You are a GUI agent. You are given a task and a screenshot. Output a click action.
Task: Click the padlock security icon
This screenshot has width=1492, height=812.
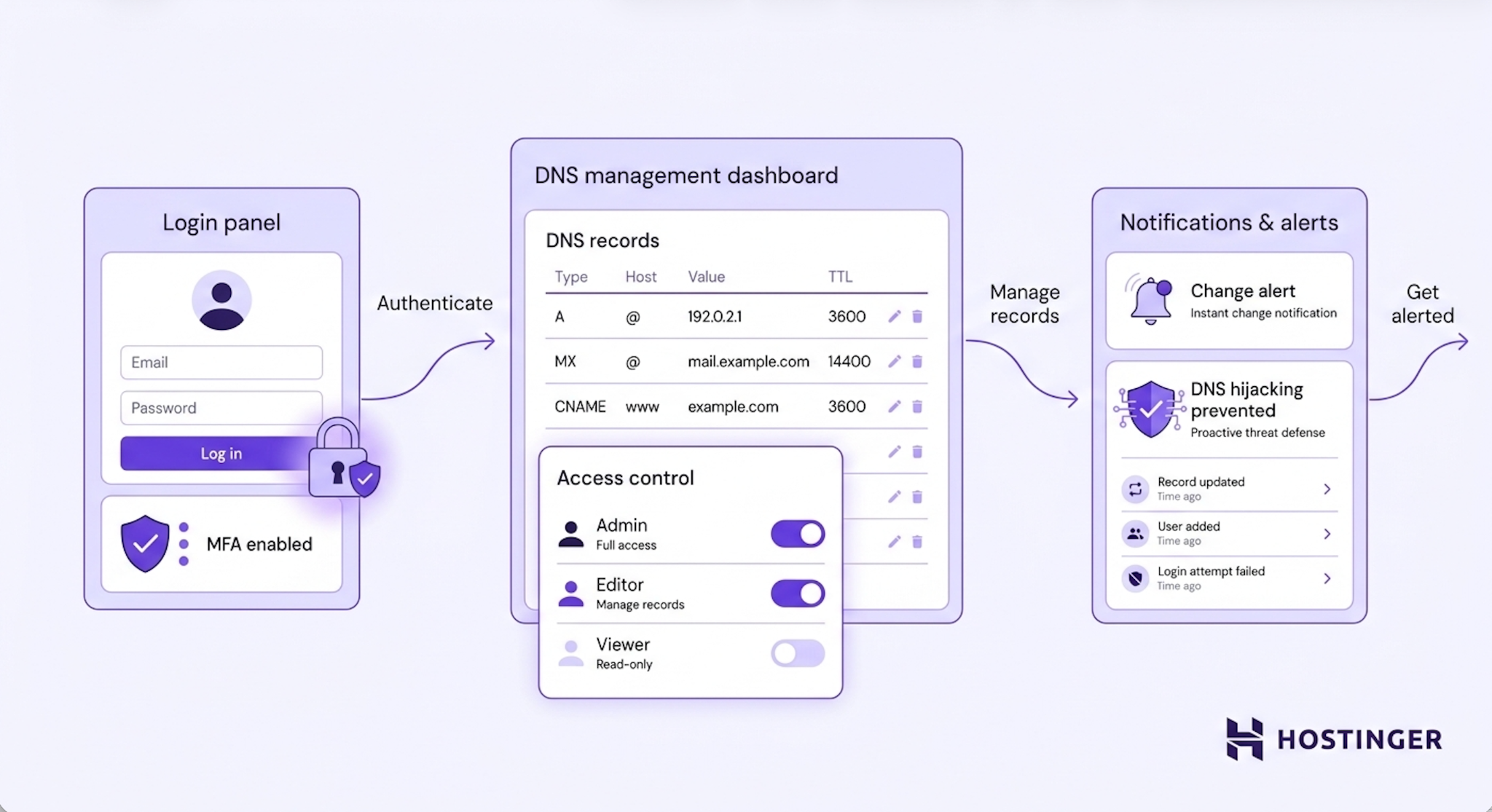click(x=343, y=459)
